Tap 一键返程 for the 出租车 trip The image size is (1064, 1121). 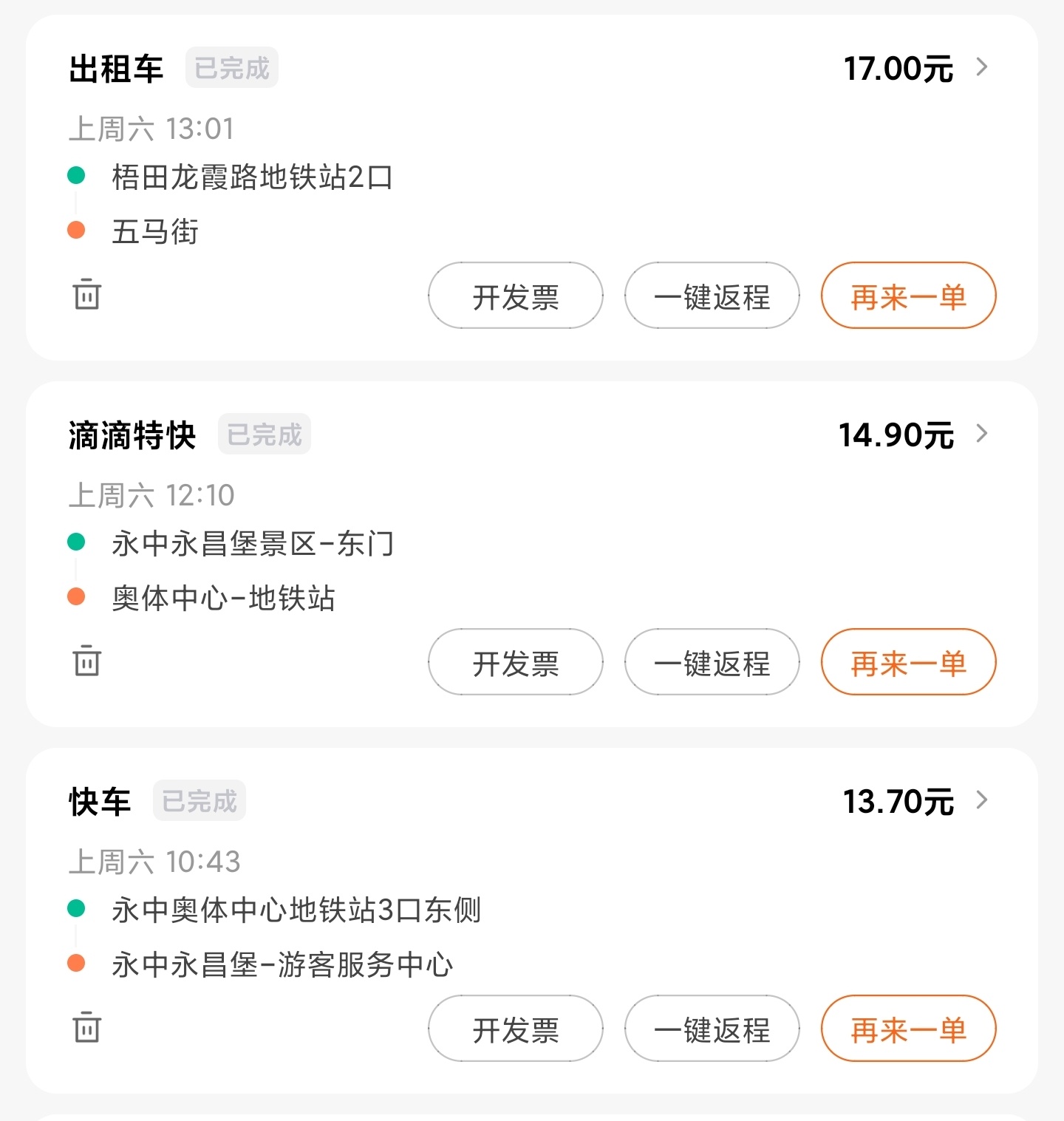(712, 296)
